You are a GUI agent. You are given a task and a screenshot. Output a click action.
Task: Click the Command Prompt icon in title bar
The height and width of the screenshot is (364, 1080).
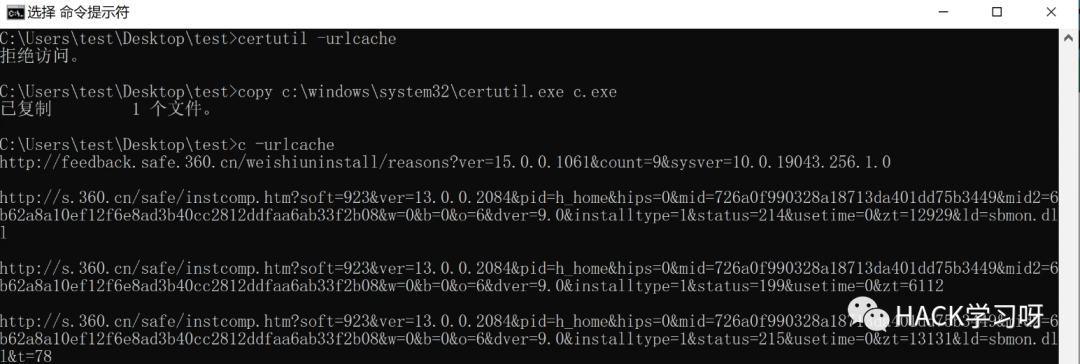click(x=15, y=12)
